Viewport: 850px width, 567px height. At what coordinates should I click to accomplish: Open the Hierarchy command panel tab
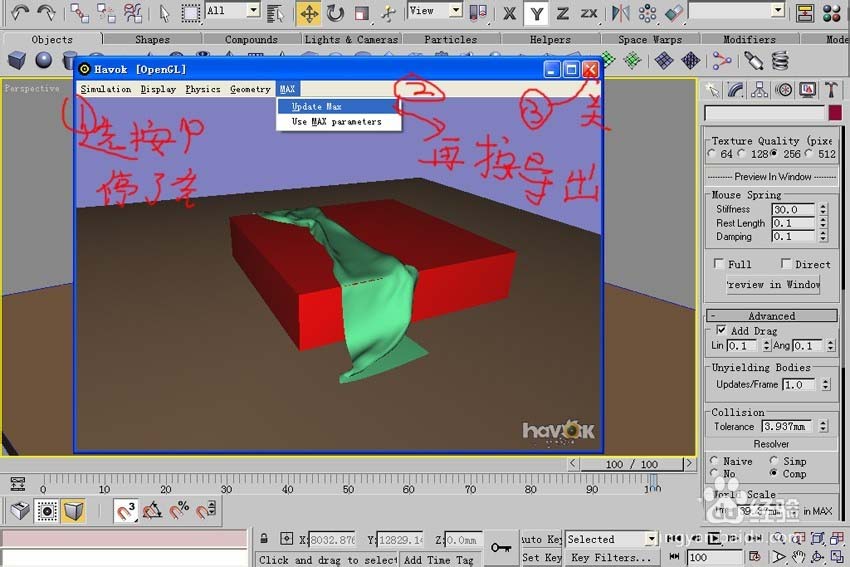[x=759, y=90]
